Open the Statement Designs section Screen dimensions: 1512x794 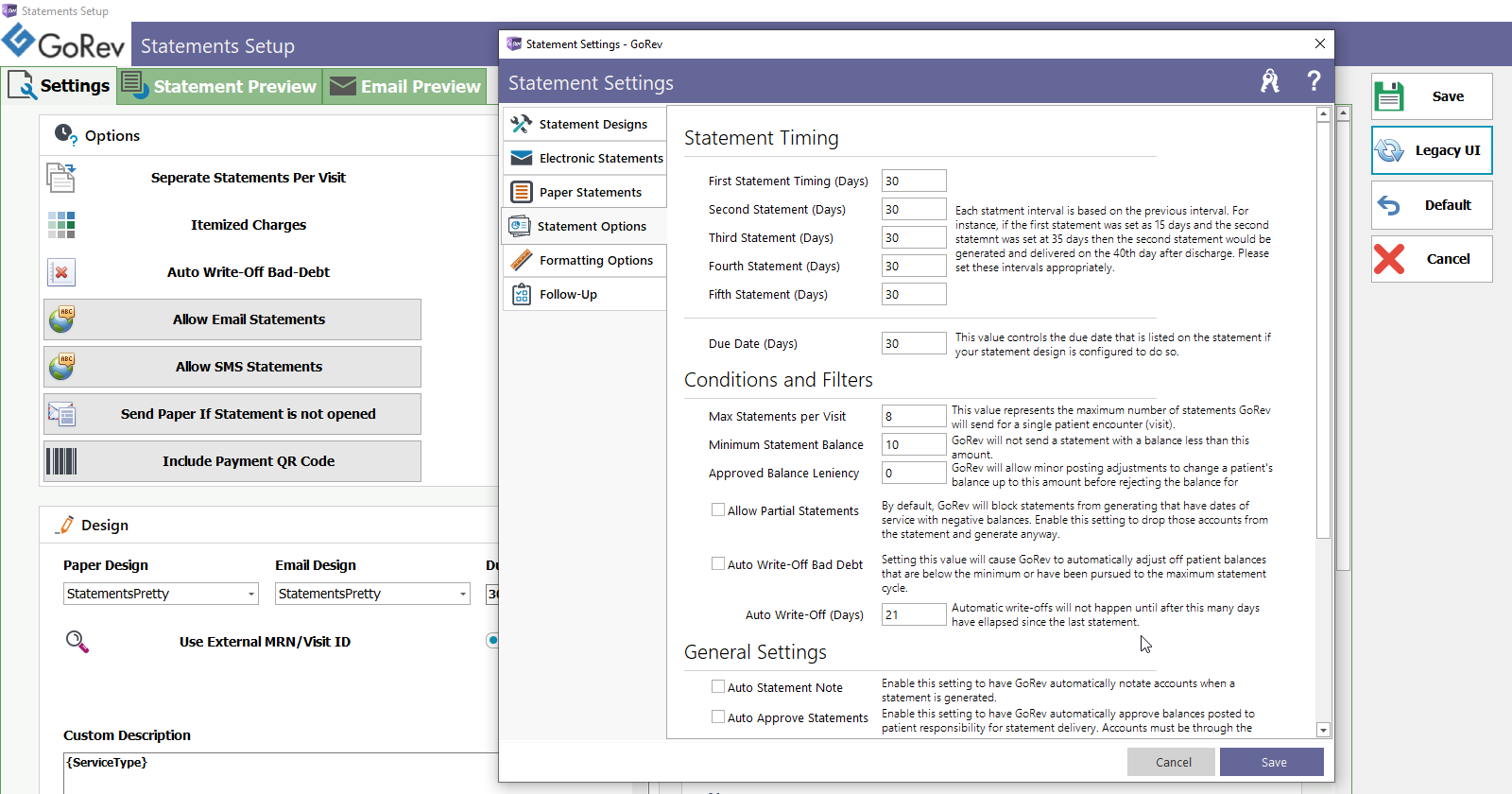[585, 124]
